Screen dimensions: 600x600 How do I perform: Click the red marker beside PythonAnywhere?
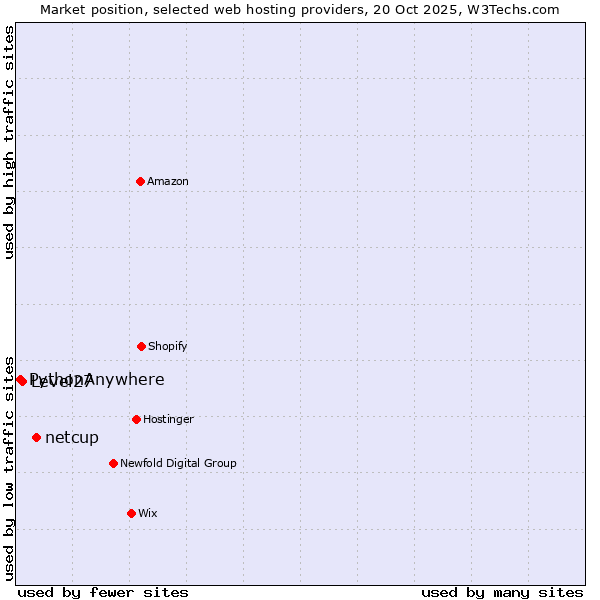(21, 380)
